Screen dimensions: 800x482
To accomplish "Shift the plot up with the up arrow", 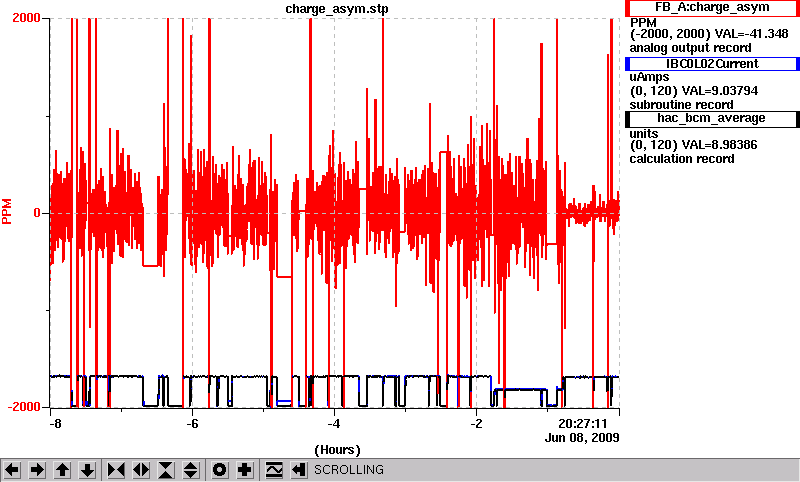I will pos(63,470).
